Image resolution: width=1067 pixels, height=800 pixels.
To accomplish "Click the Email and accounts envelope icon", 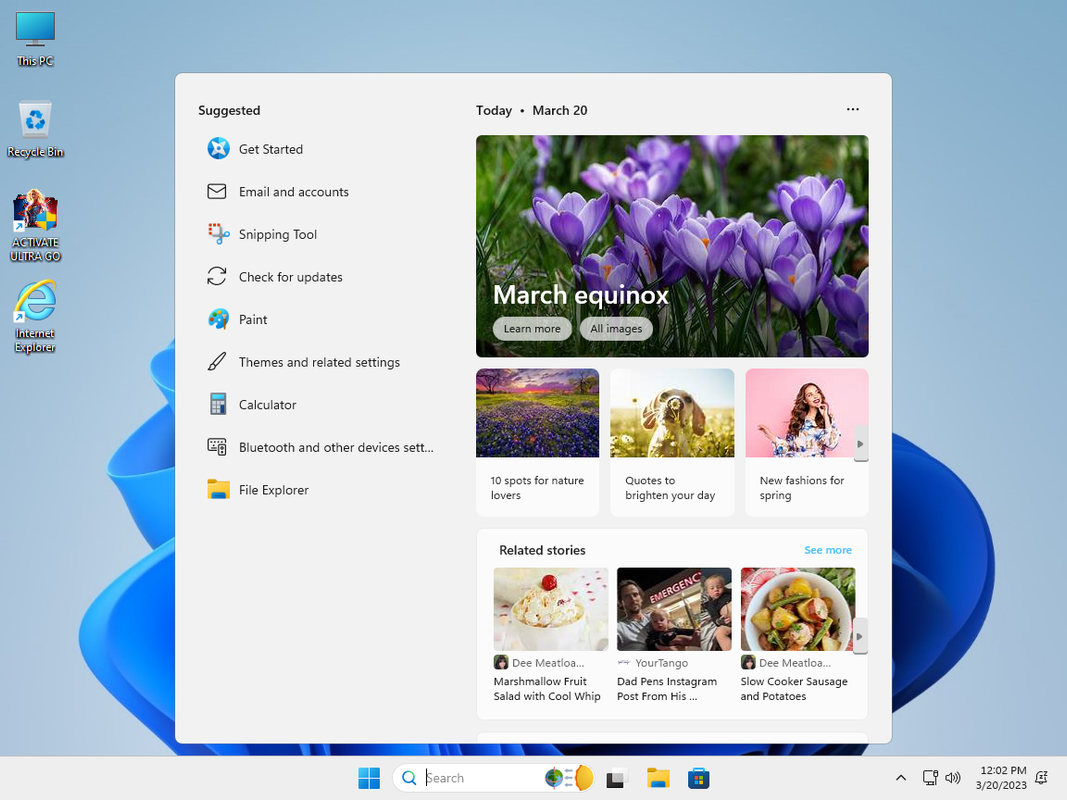I will tap(217, 191).
